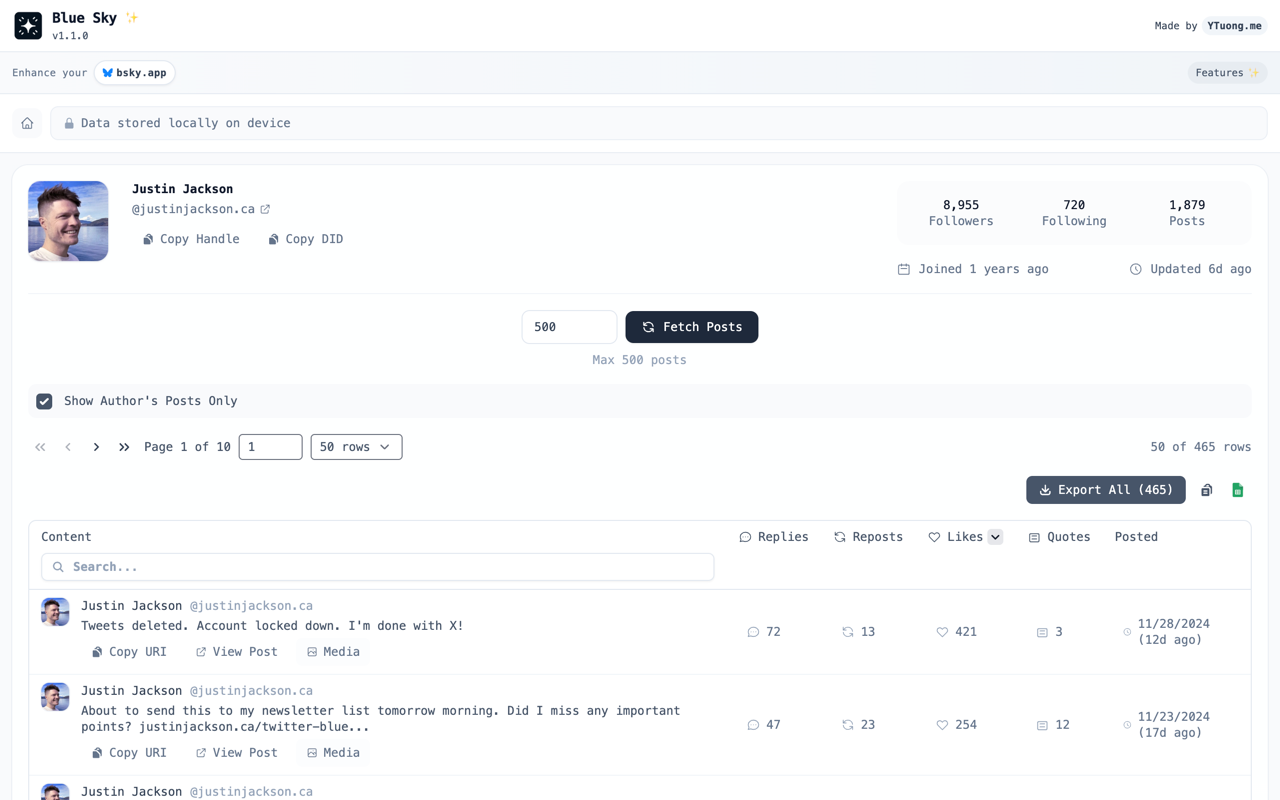The width and height of the screenshot is (1280, 800).
Task: Click View Post on the 'Tweets deleted' post
Action: [x=237, y=652]
